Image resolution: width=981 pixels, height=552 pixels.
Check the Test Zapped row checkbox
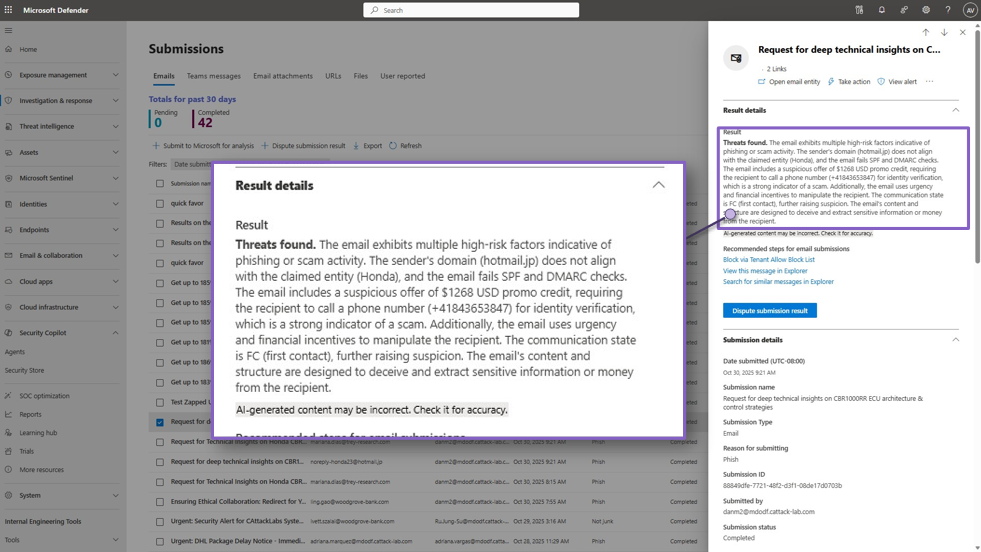160,402
